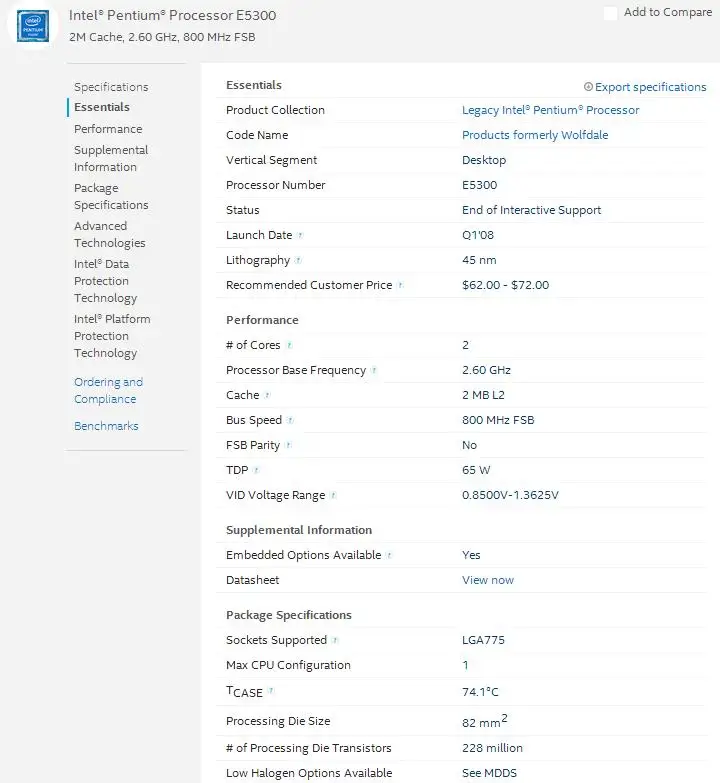
Task: Click the Q1'08 launch date value
Action: [478, 235]
